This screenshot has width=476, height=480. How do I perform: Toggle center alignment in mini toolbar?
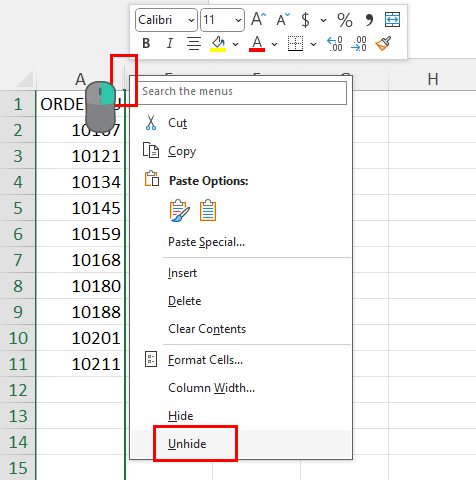pos(194,44)
